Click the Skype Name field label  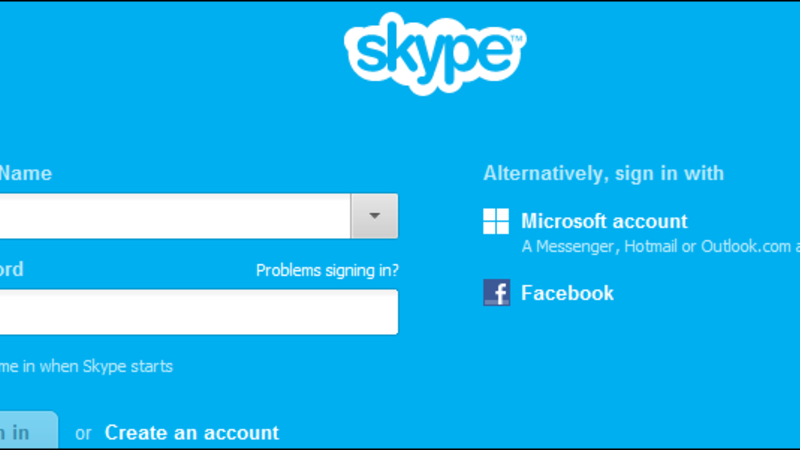26,173
